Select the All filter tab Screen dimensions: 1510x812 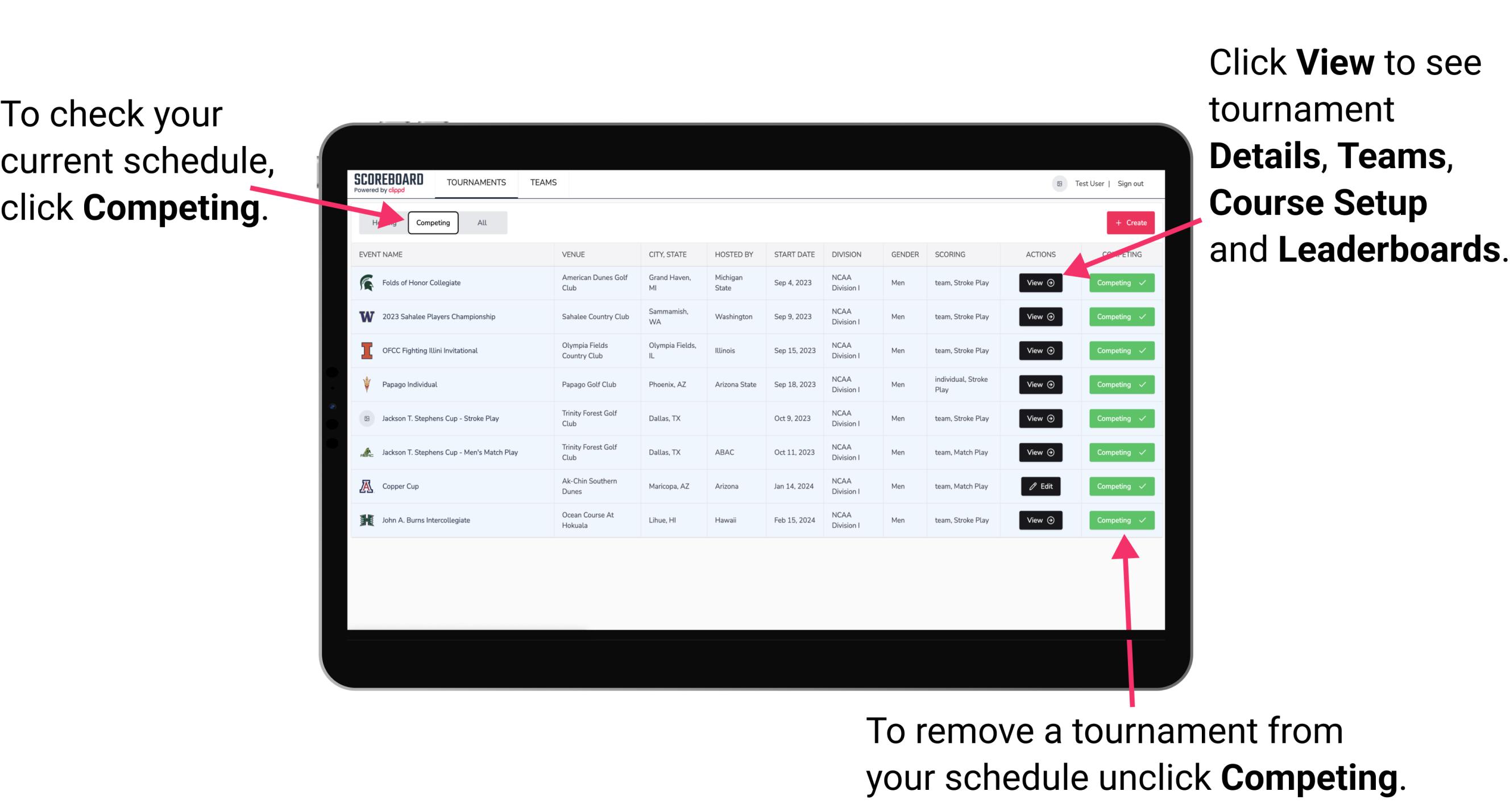pyautogui.click(x=480, y=222)
